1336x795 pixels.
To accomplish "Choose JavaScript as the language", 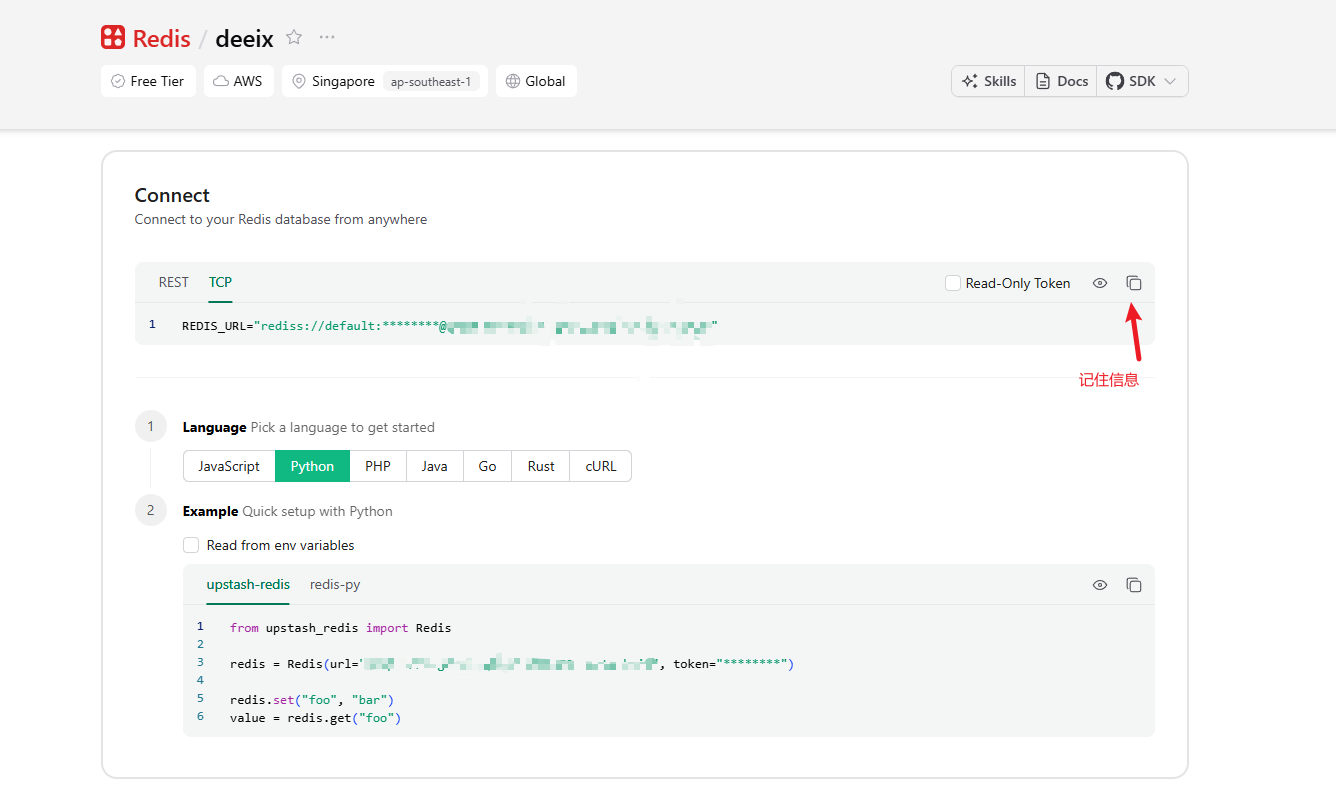I will click(229, 466).
